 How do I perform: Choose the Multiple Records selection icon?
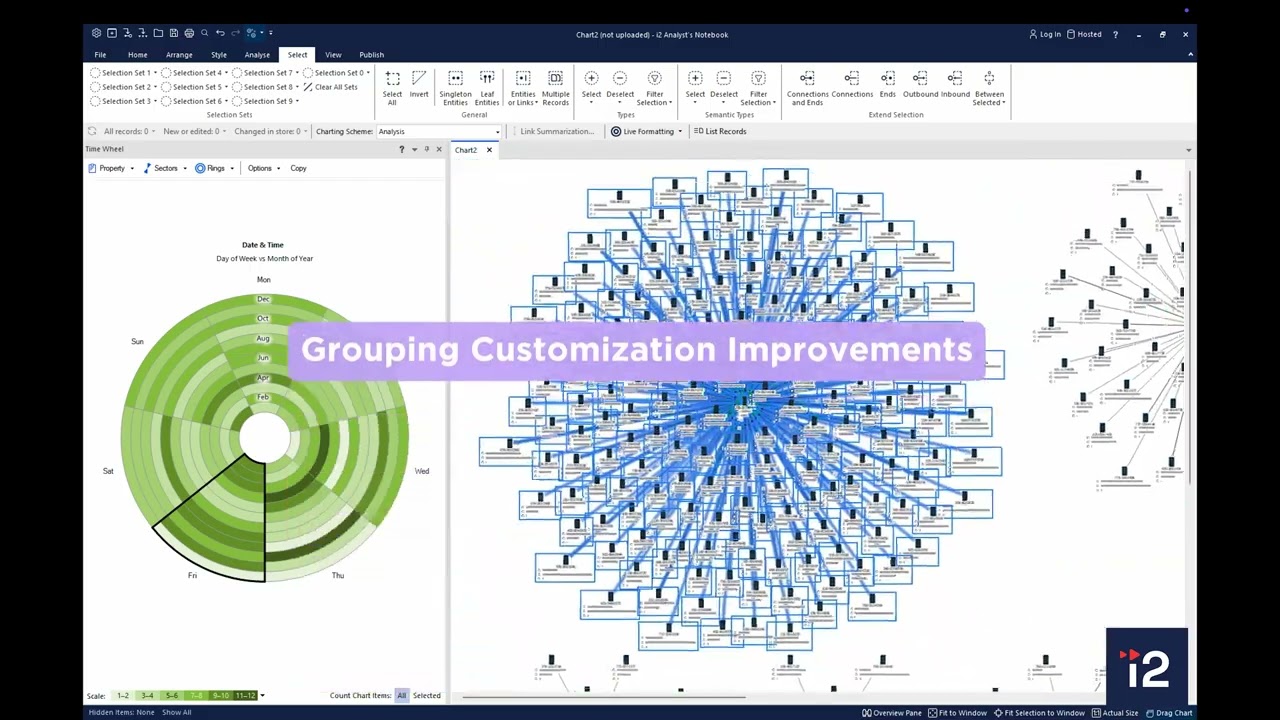coord(555,78)
